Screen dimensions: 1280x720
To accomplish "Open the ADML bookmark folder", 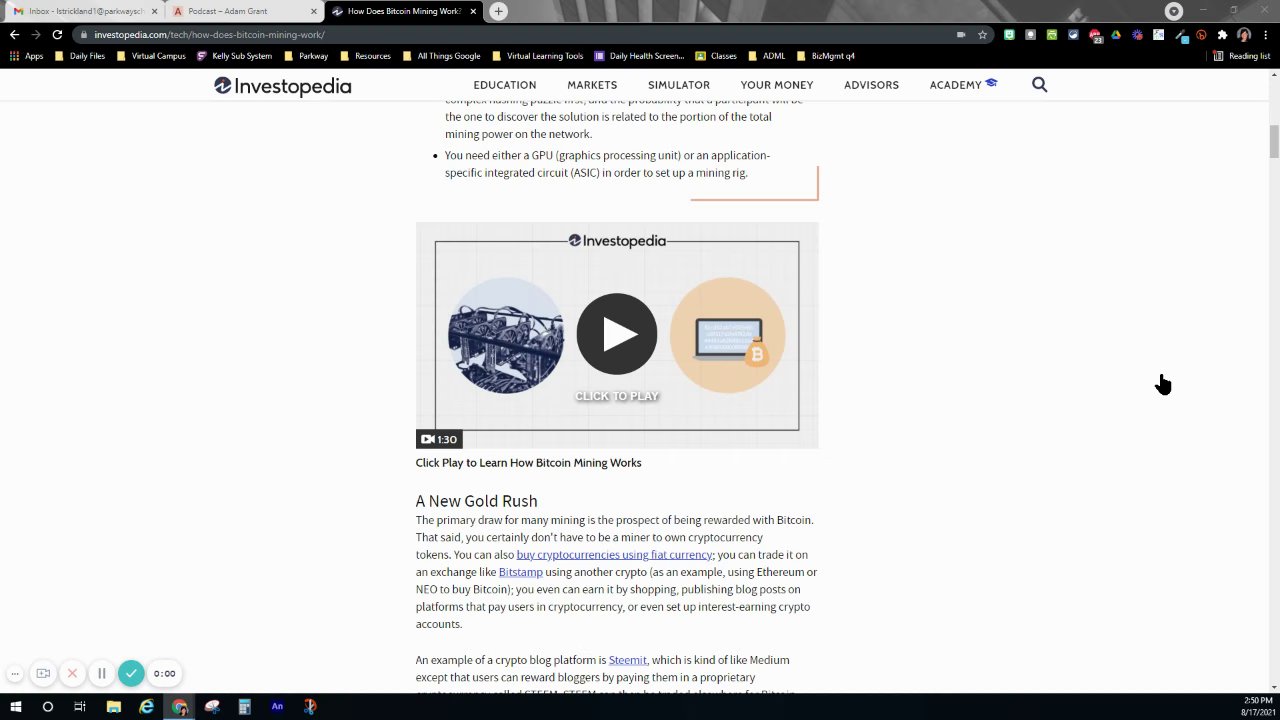I will pyautogui.click(x=766, y=56).
